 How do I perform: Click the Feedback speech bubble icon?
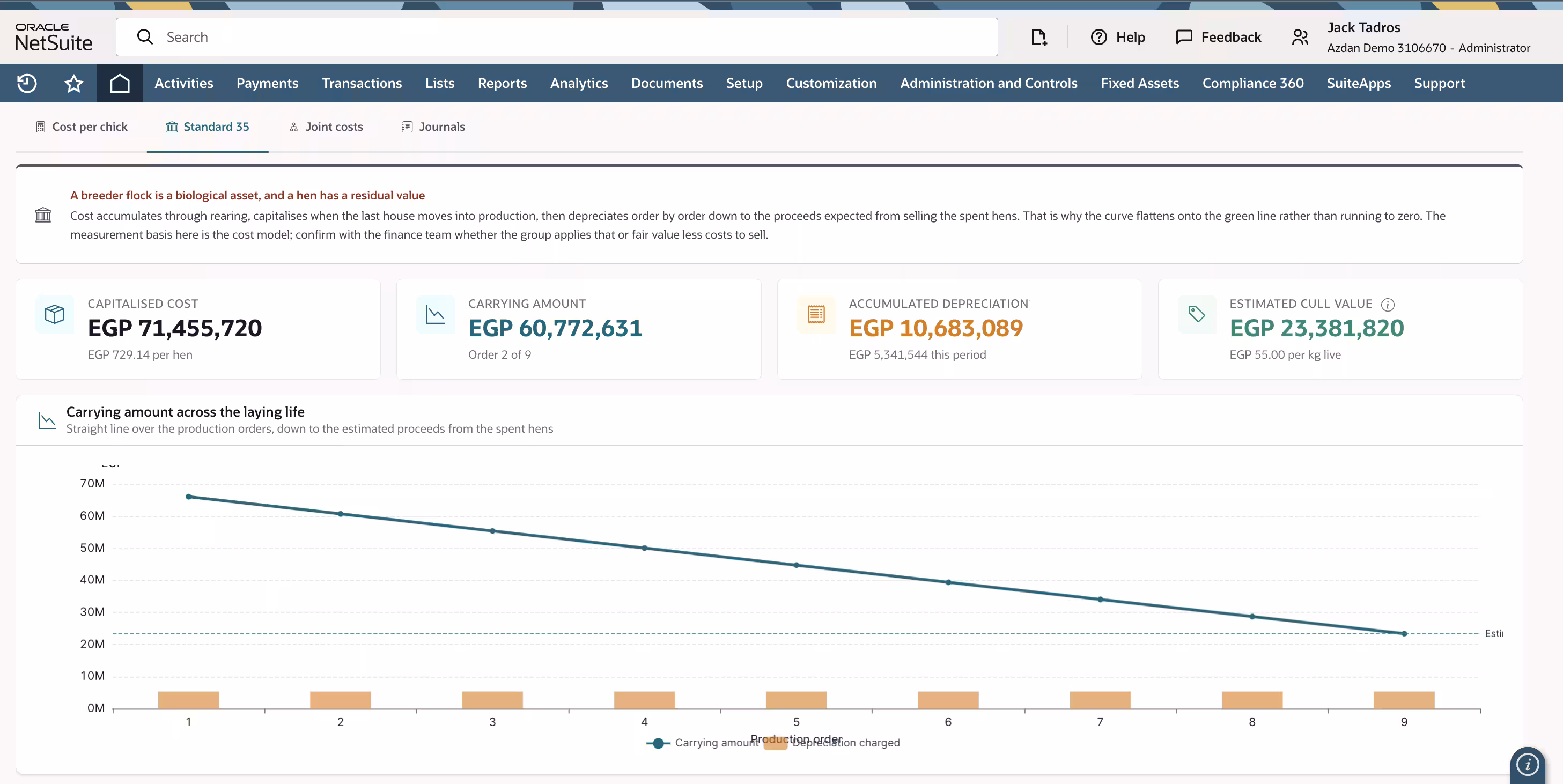pos(1184,38)
